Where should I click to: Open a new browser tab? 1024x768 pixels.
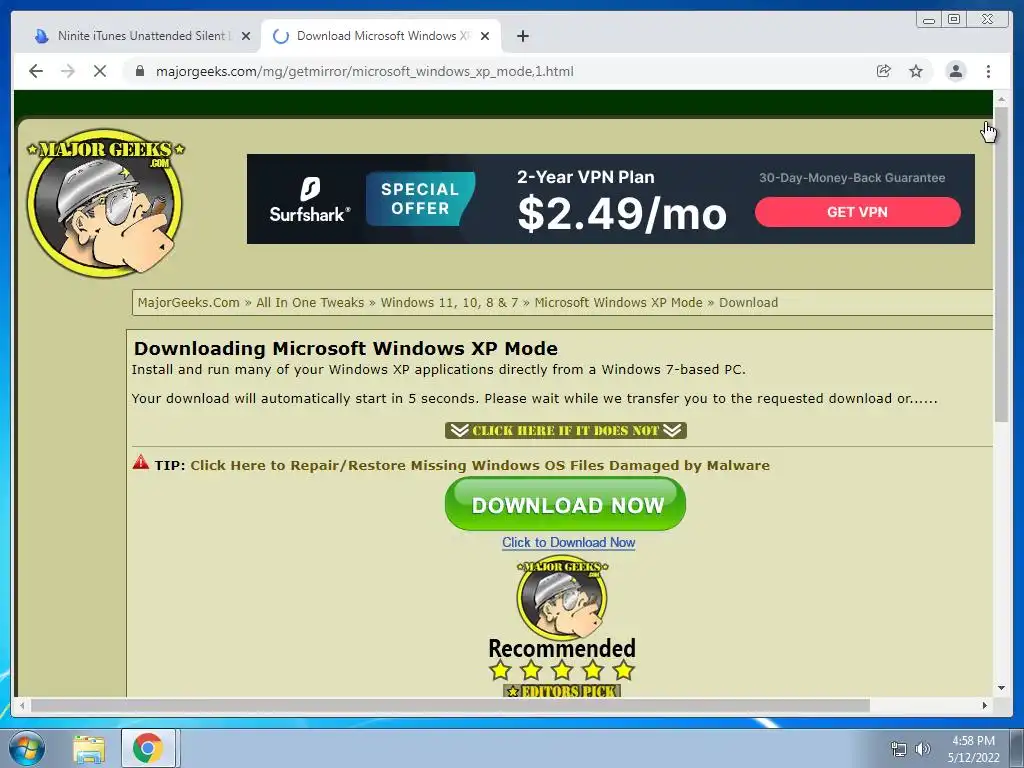coord(522,36)
